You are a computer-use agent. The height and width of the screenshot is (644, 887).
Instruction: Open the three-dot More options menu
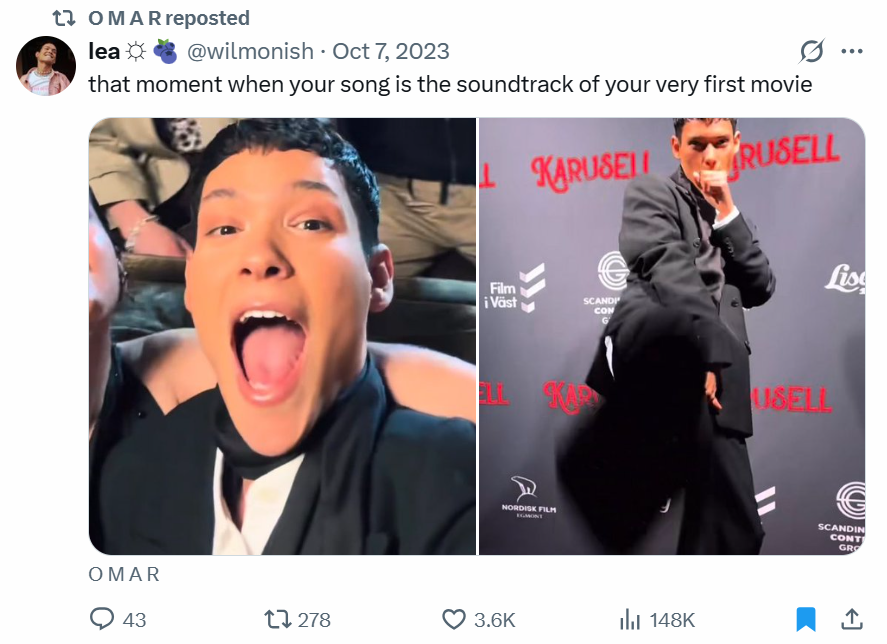click(852, 51)
